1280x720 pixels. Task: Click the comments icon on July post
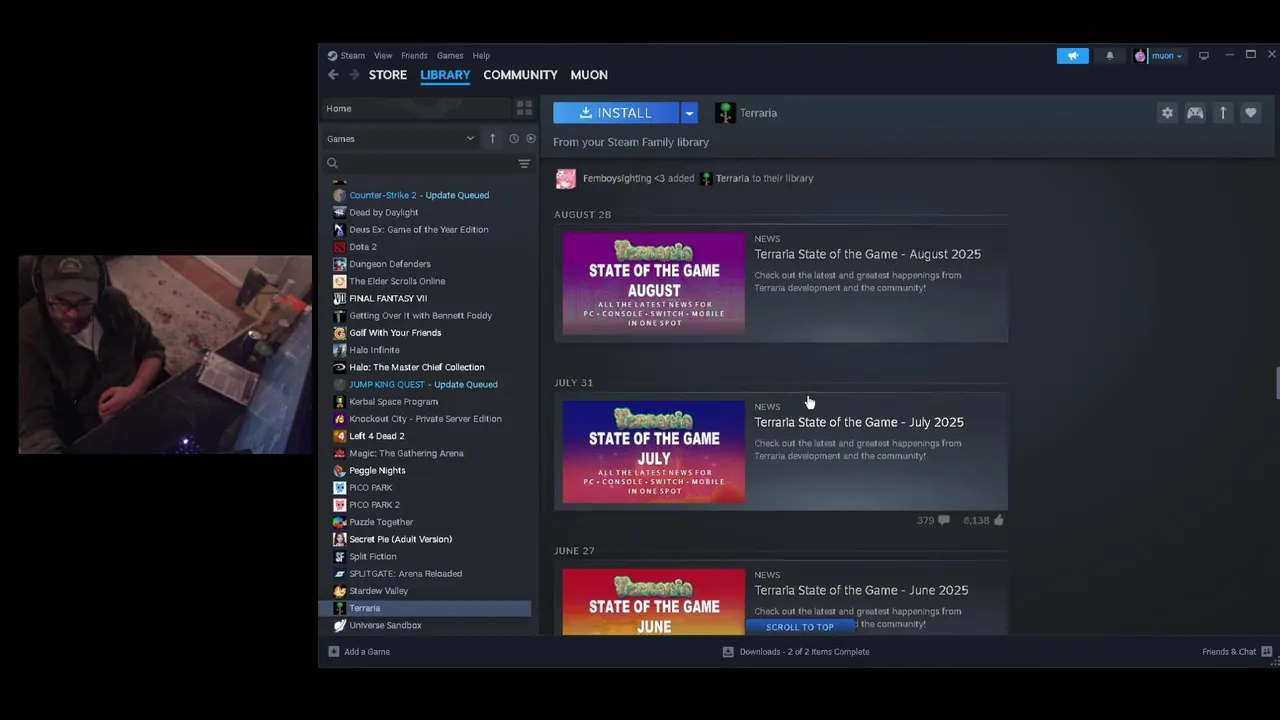point(944,520)
